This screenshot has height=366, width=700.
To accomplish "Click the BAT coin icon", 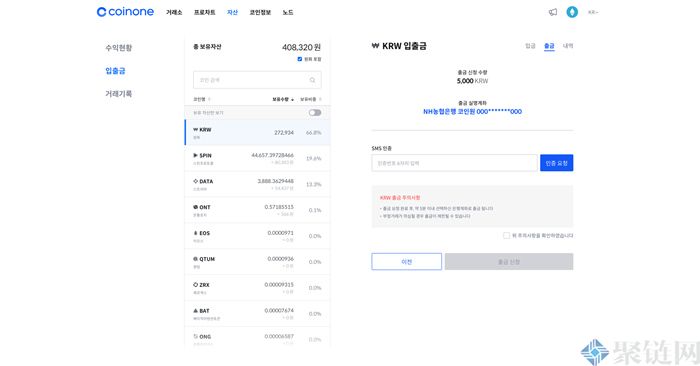I will (195, 311).
